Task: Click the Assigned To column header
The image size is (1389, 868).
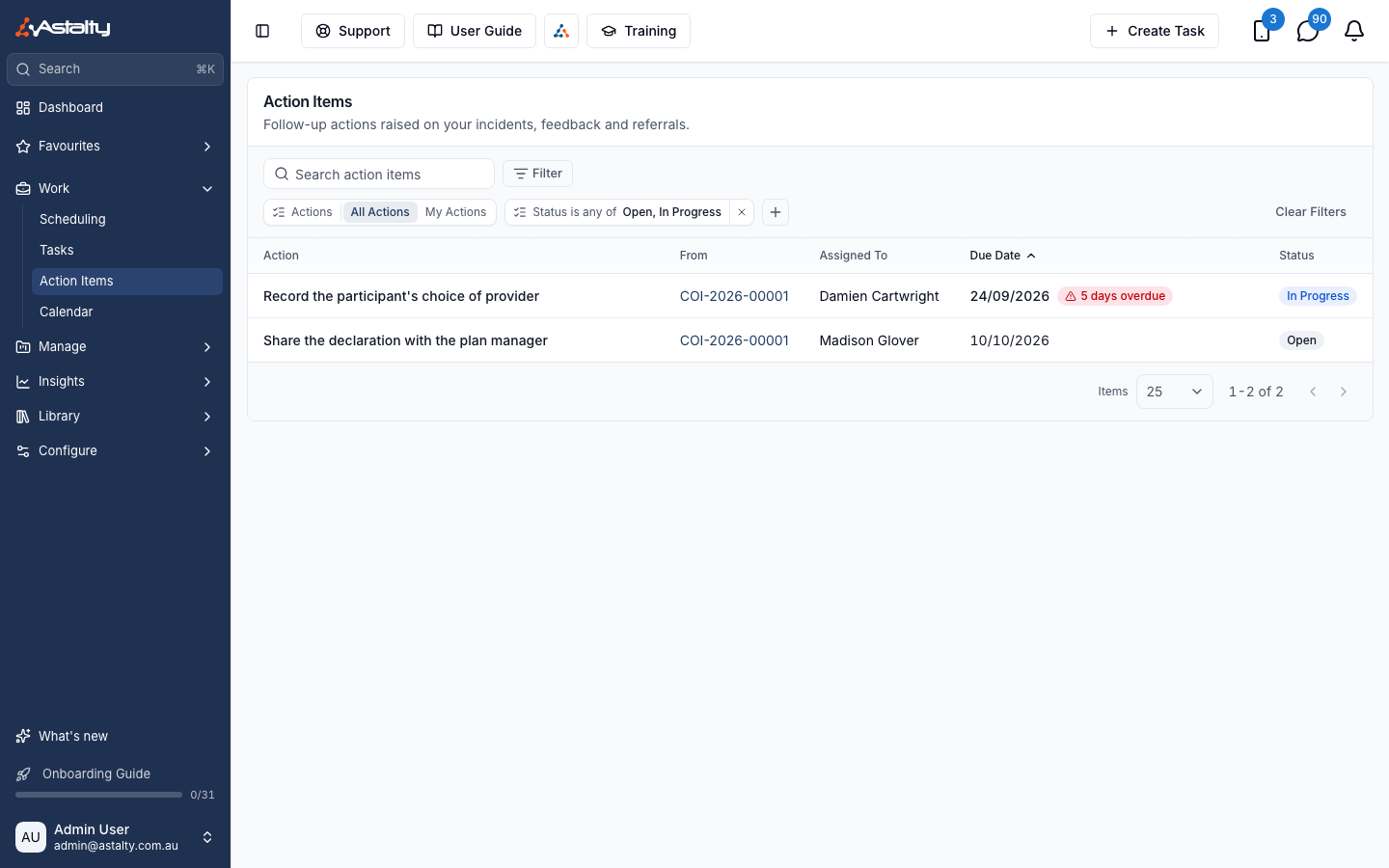Action: click(x=853, y=256)
